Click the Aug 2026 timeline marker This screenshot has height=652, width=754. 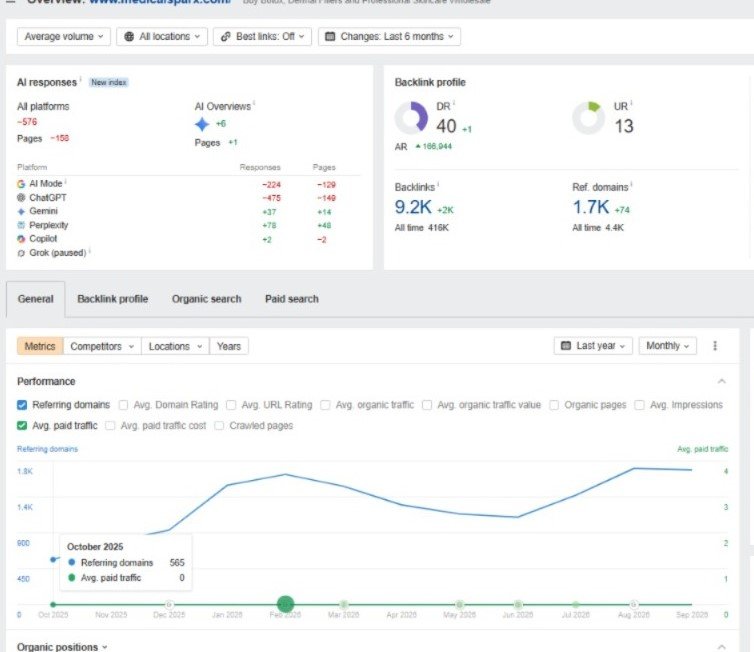(634, 604)
